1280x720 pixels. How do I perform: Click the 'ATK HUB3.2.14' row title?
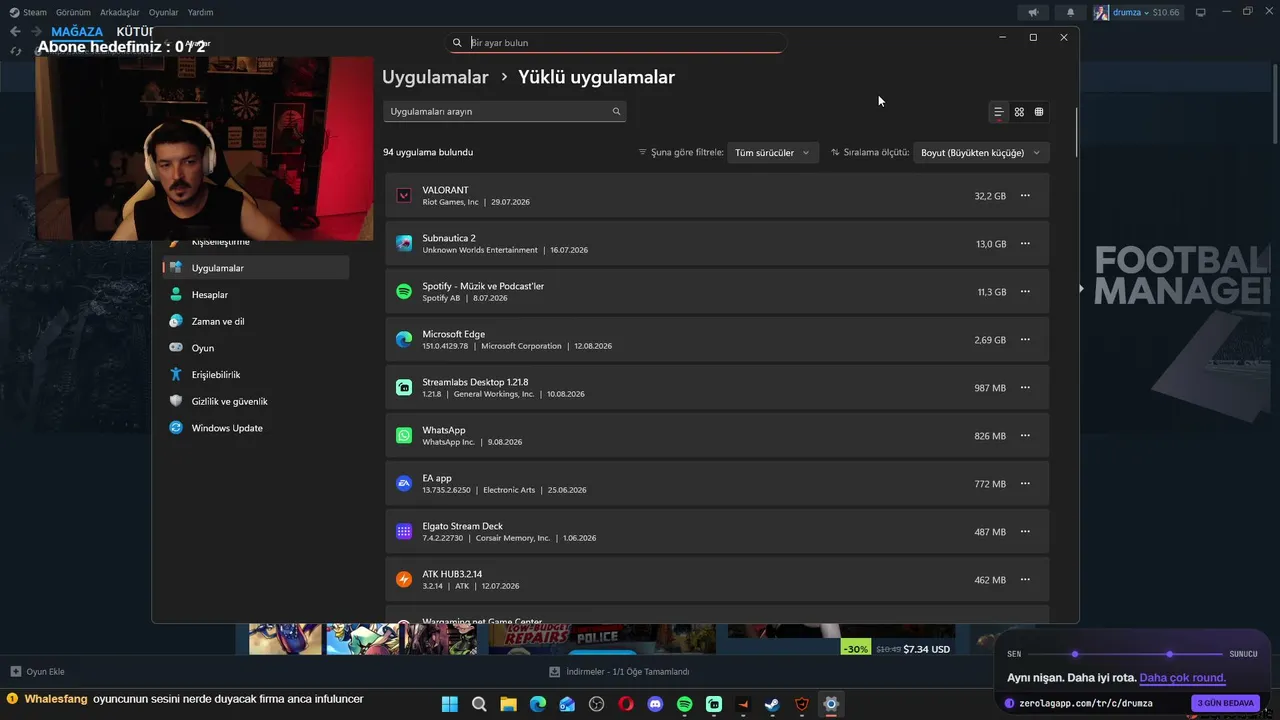452,574
